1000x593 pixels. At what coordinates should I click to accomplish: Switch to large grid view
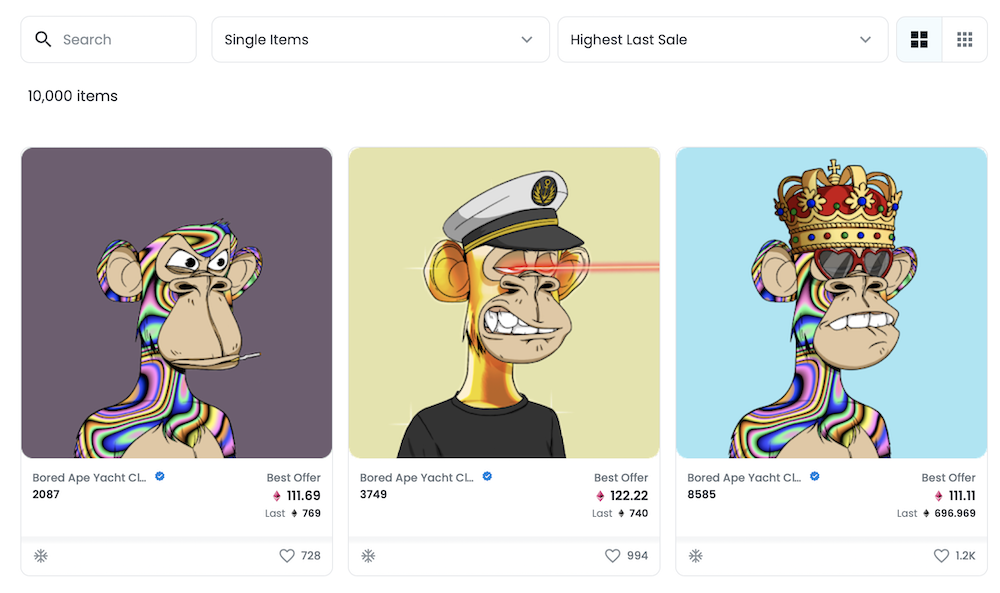(919, 40)
